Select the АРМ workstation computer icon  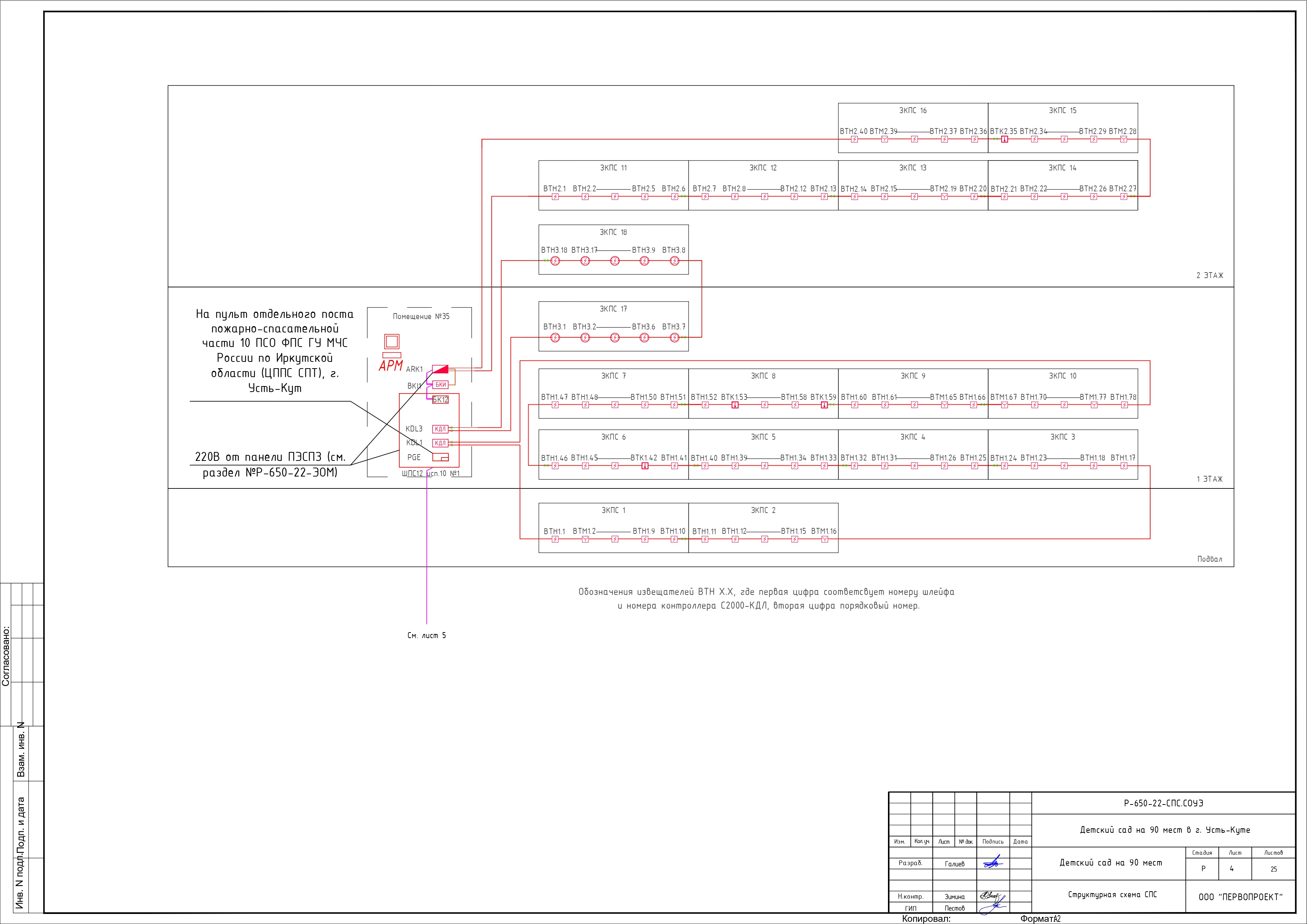click(391, 341)
